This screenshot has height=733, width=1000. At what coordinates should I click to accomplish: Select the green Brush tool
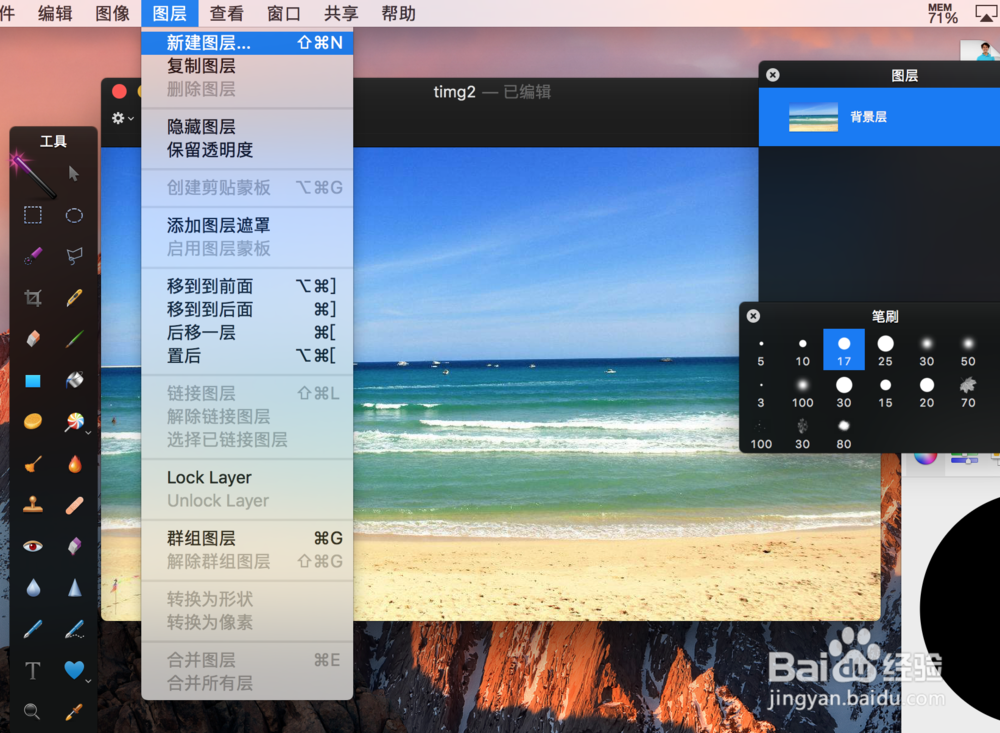(74, 338)
